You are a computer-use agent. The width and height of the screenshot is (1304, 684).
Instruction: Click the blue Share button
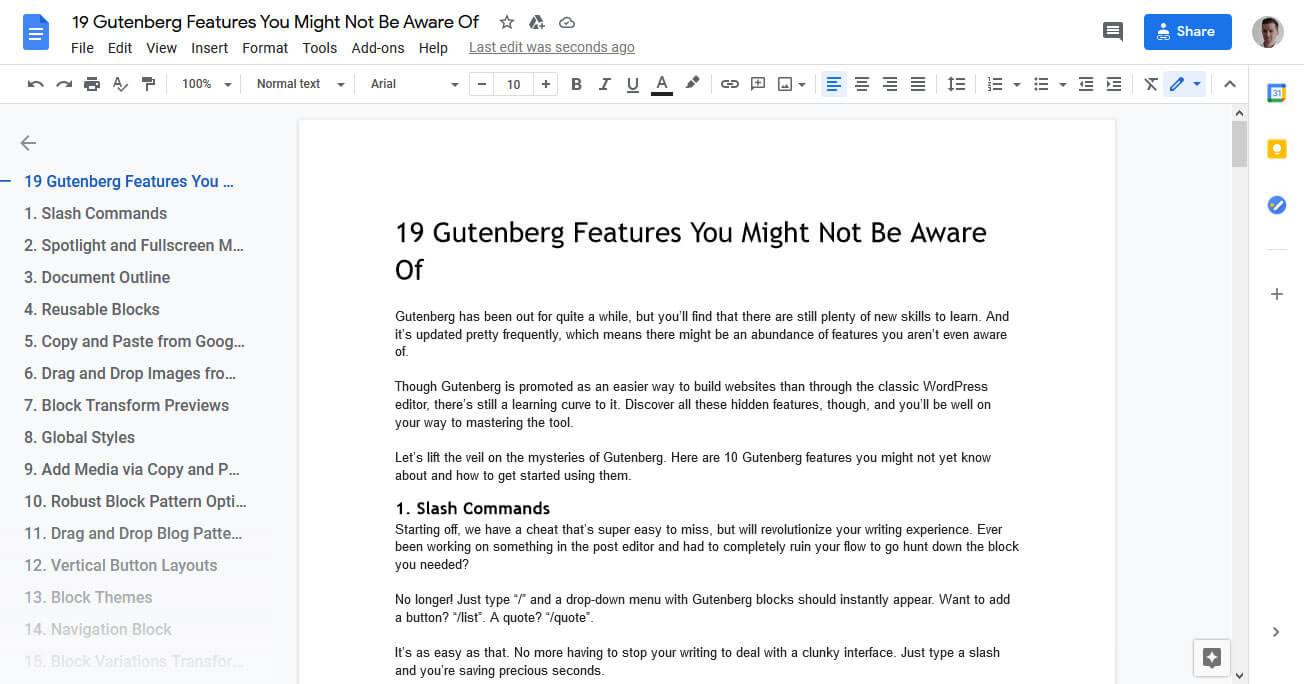coord(1188,32)
